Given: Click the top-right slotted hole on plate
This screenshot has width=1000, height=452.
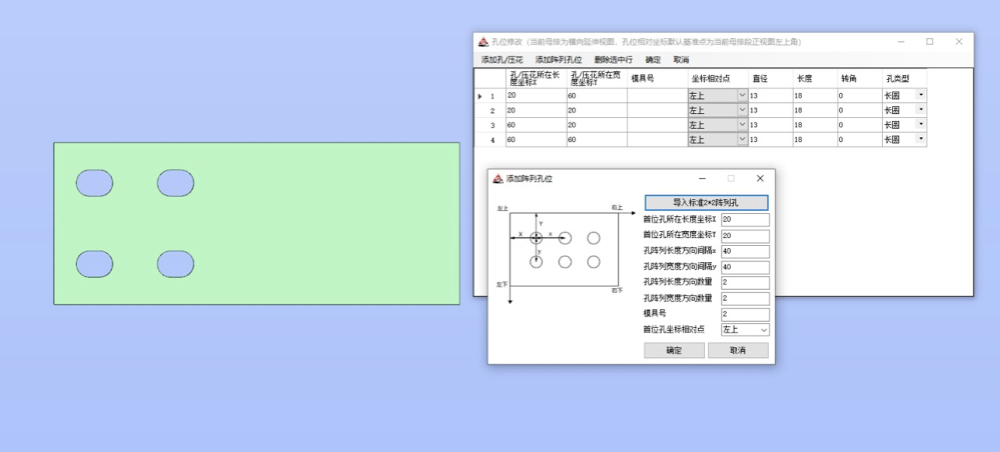Looking at the screenshot, I should click(x=175, y=183).
